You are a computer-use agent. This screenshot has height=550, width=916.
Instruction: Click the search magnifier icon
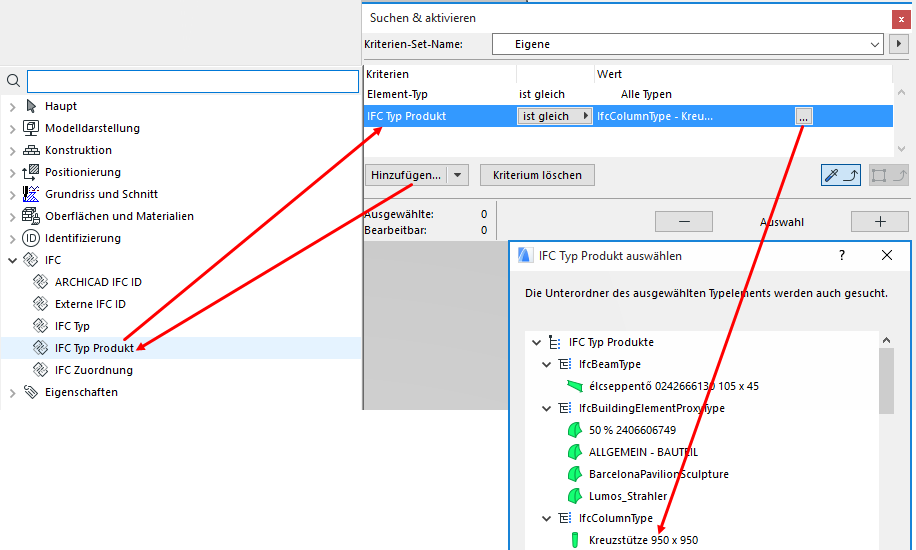pos(13,81)
